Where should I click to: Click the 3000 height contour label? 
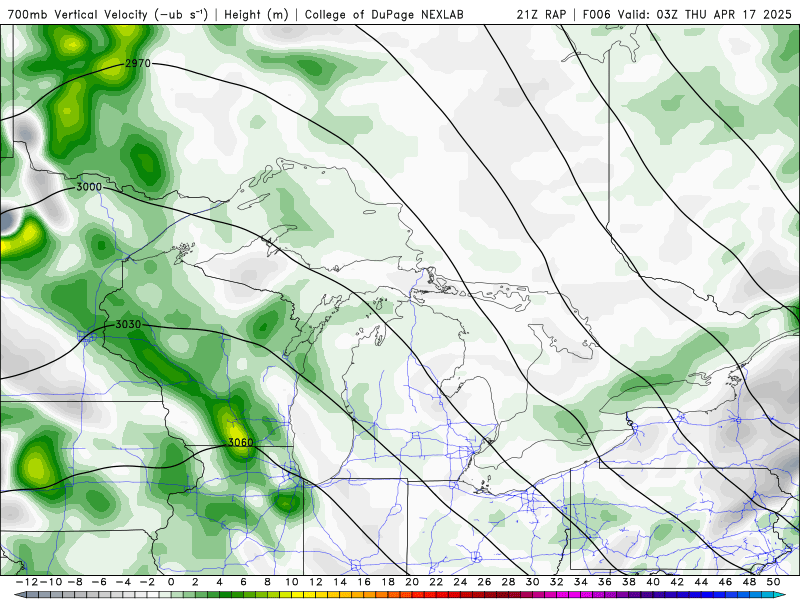89,187
